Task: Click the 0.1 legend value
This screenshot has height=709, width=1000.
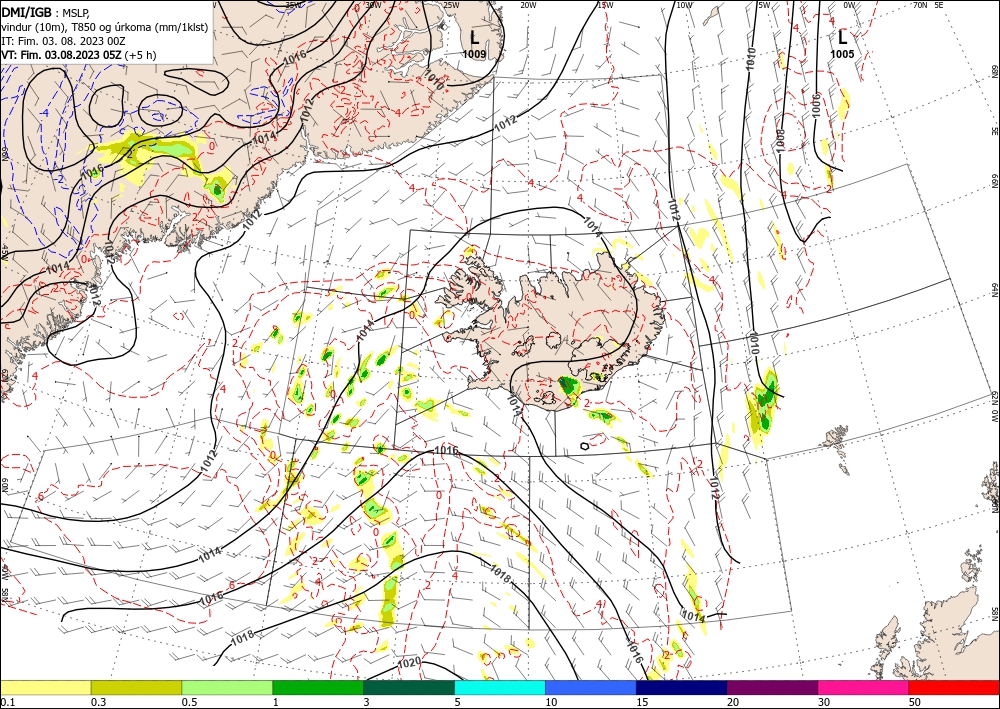Action: (6, 702)
